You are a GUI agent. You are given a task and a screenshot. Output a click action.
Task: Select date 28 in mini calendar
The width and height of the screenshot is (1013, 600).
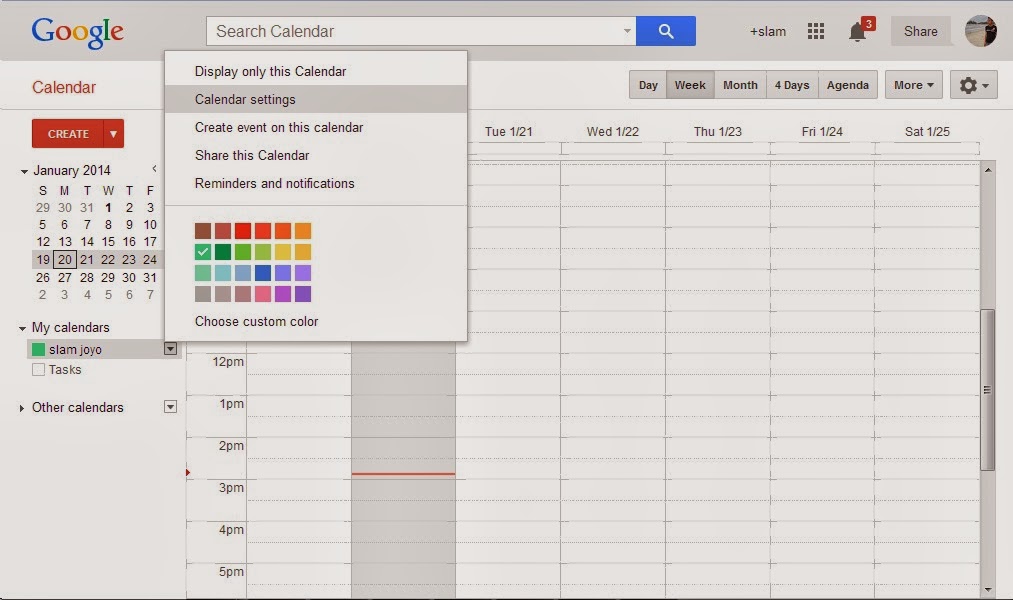[87, 278]
